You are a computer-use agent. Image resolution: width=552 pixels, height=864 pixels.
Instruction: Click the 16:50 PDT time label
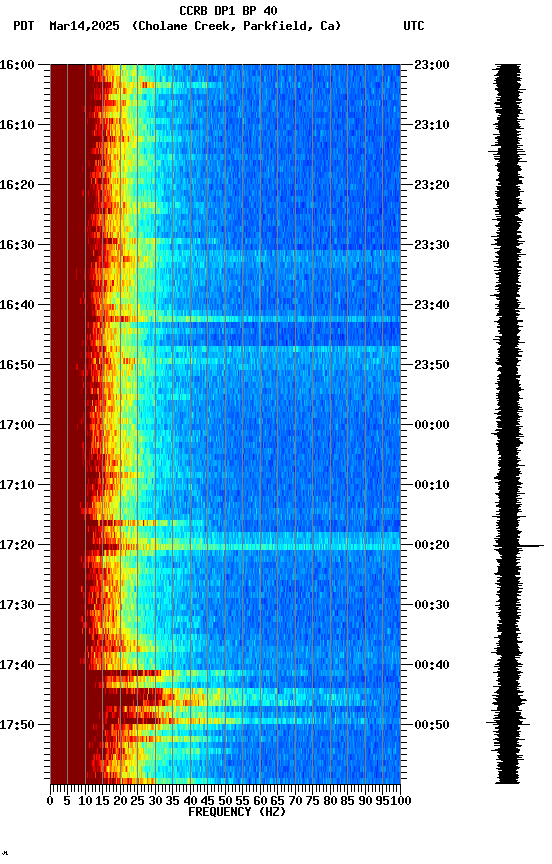click(x=17, y=365)
